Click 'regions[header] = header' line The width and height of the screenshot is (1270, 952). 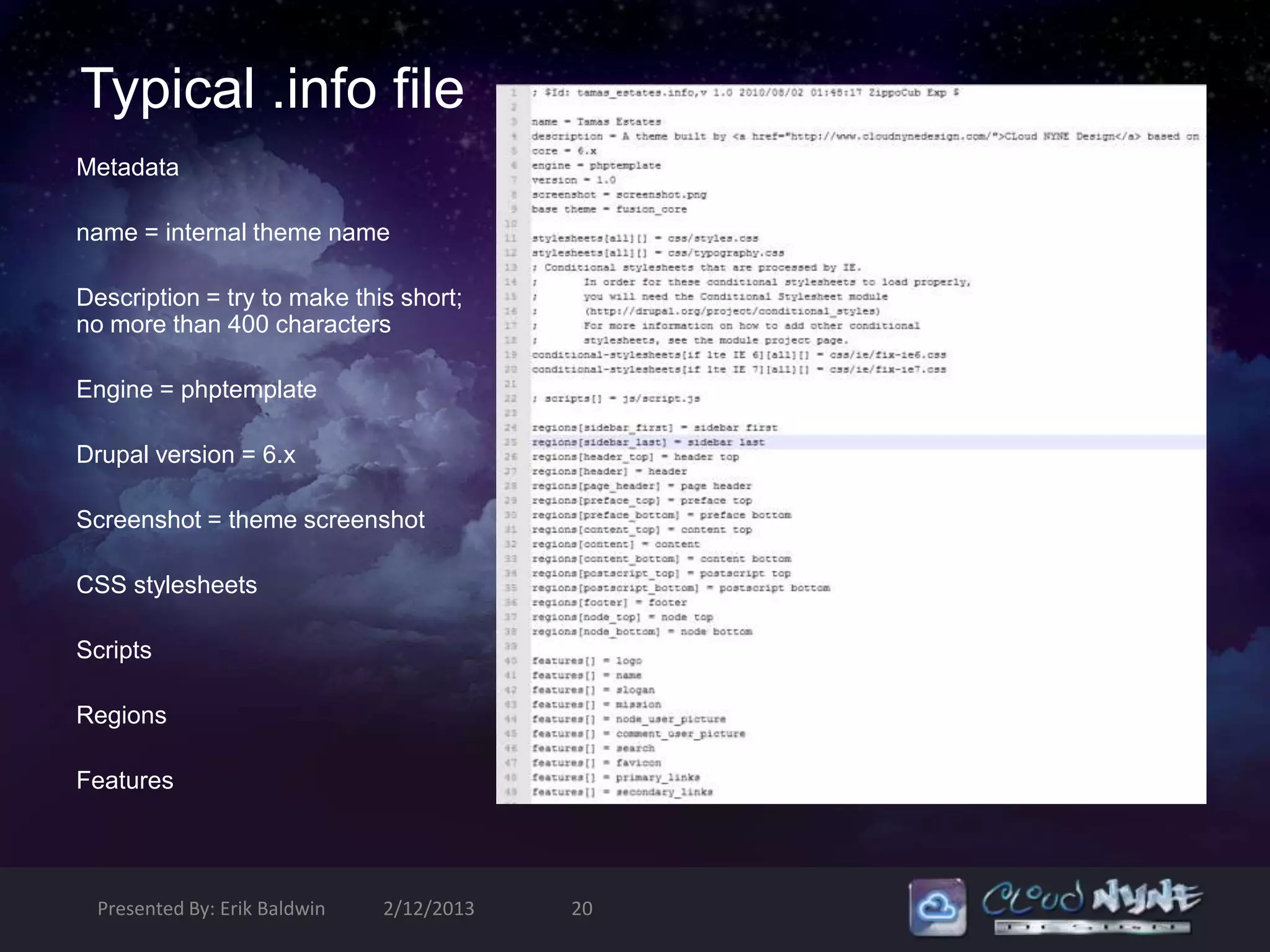point(609,471)
